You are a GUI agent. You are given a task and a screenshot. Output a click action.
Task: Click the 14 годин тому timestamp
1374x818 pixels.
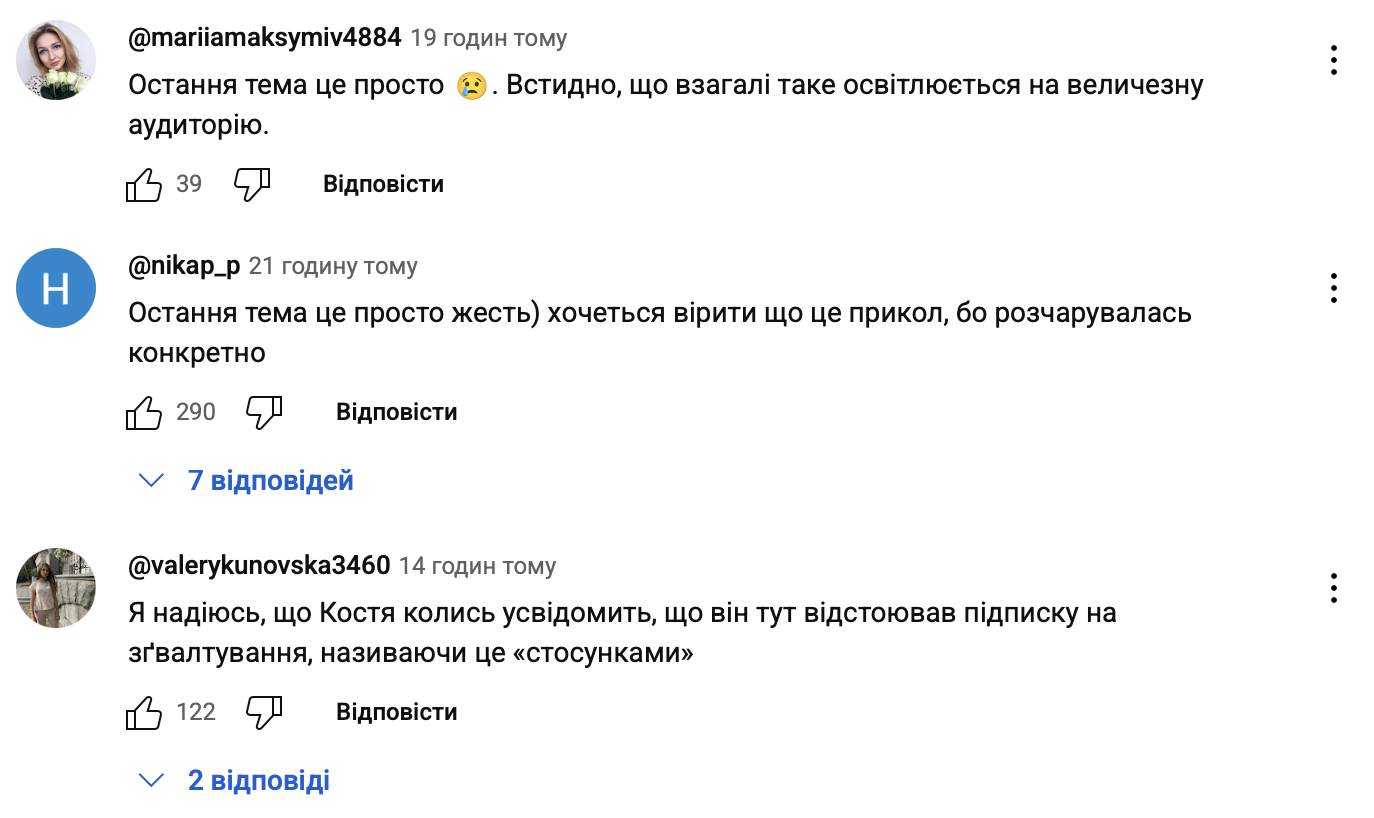477,567
